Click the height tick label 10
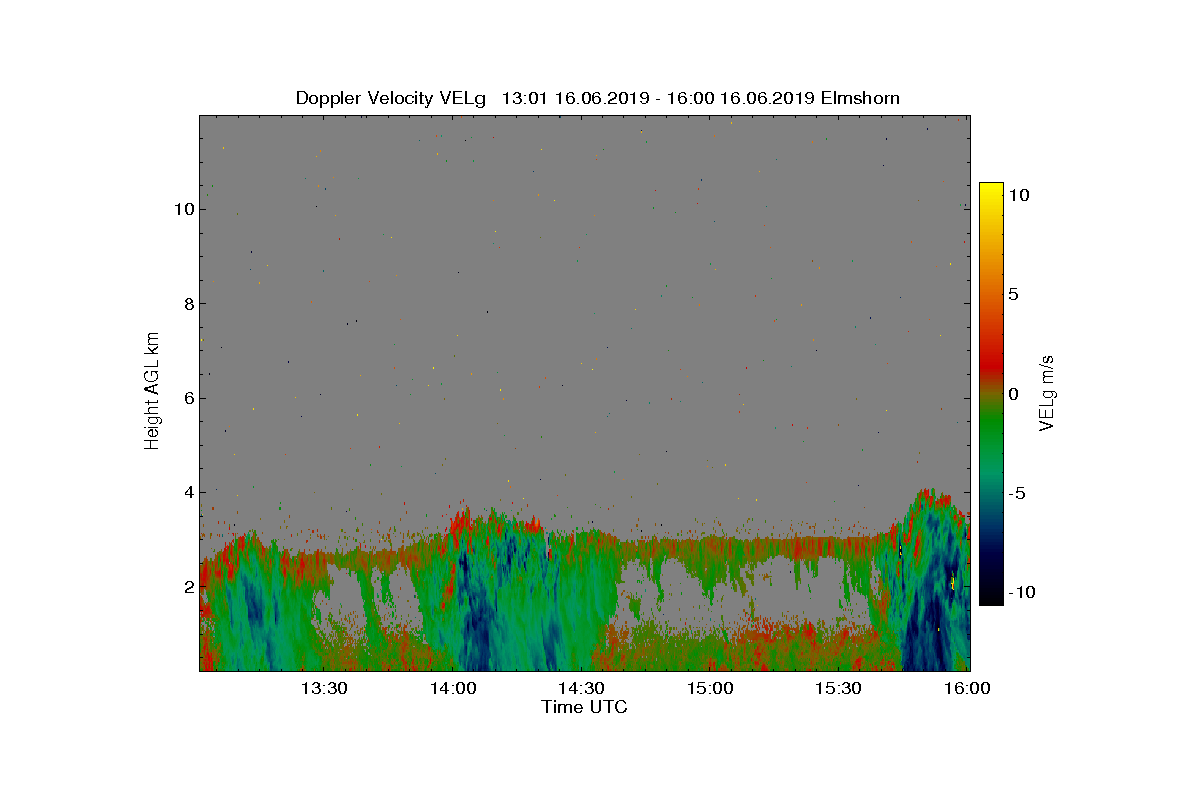Viewport: 1200px width, 800px height. 182,209
